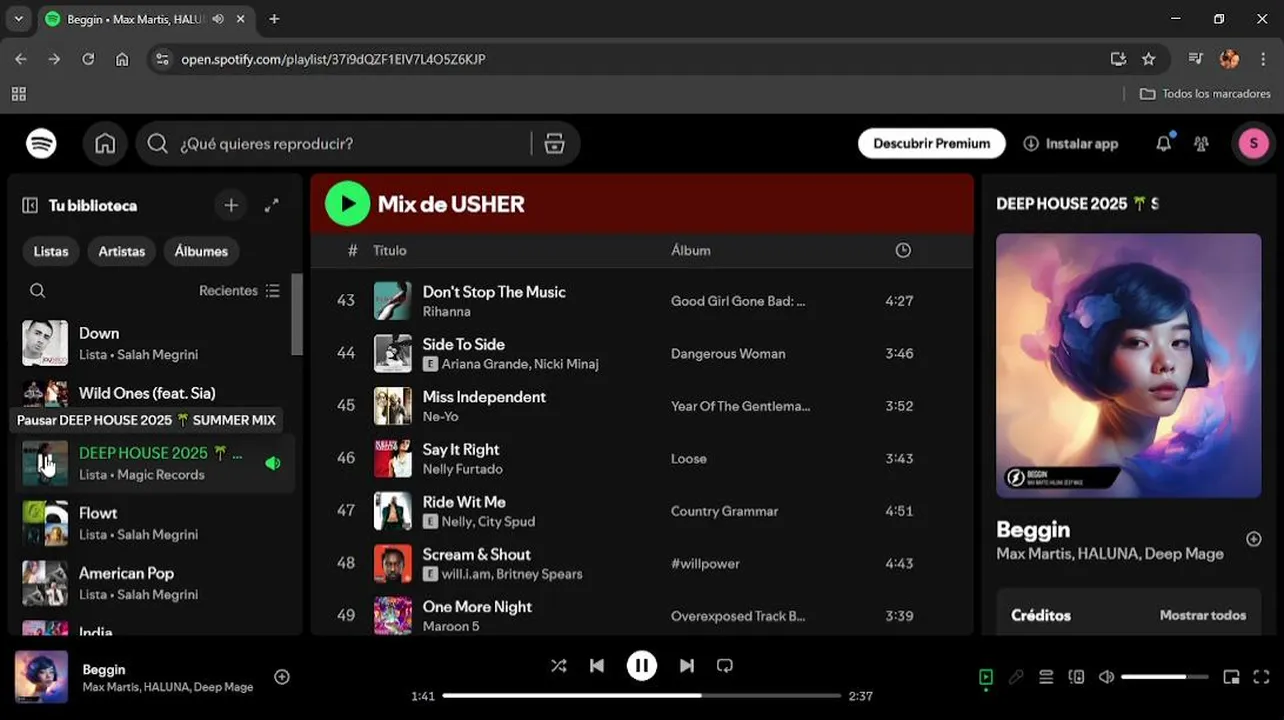1284x720 pixels.
Task: Open Todos los marcadores folder
Action: 1206,94
